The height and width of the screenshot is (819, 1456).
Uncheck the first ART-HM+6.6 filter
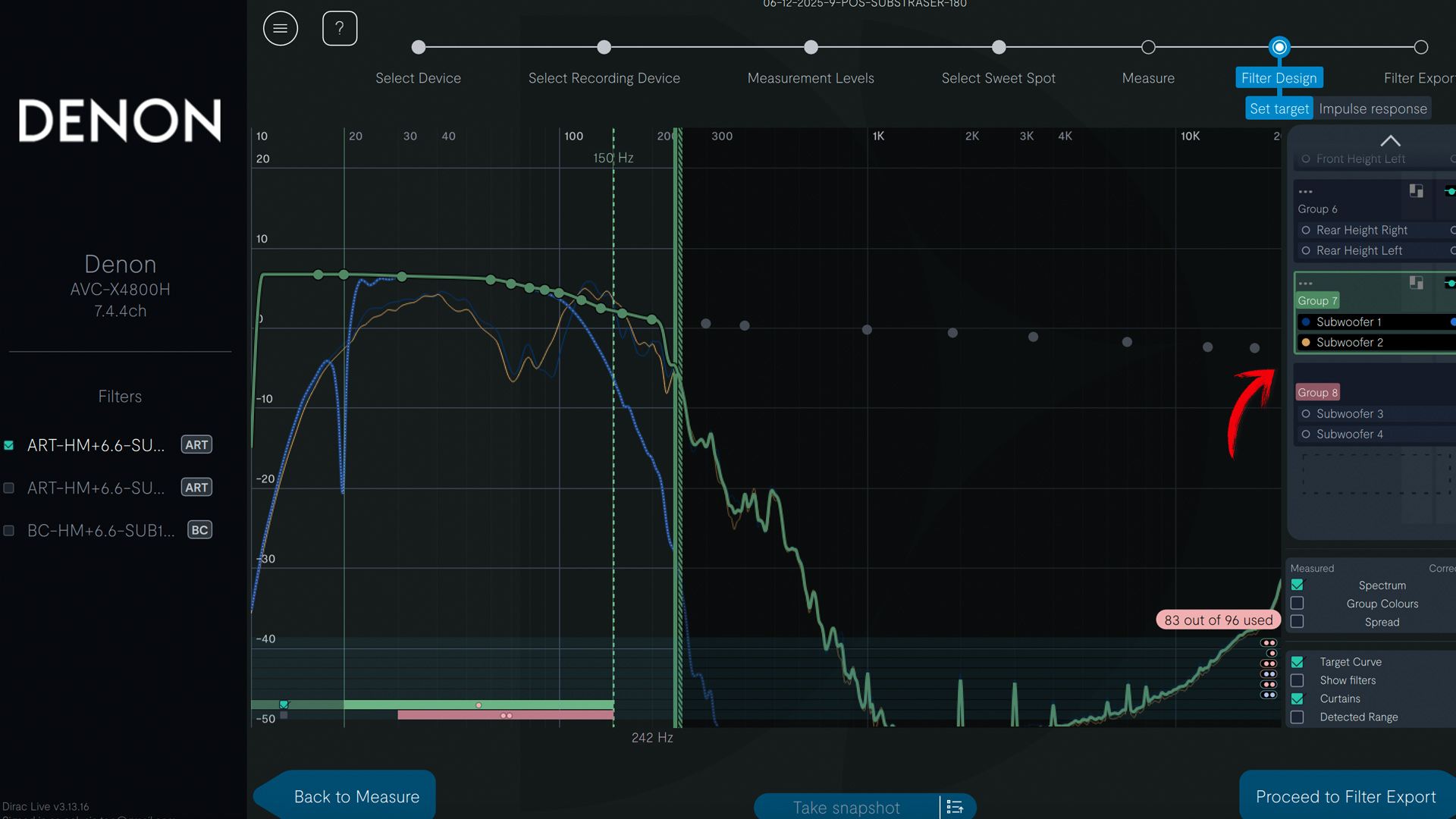tap(9, 445)
